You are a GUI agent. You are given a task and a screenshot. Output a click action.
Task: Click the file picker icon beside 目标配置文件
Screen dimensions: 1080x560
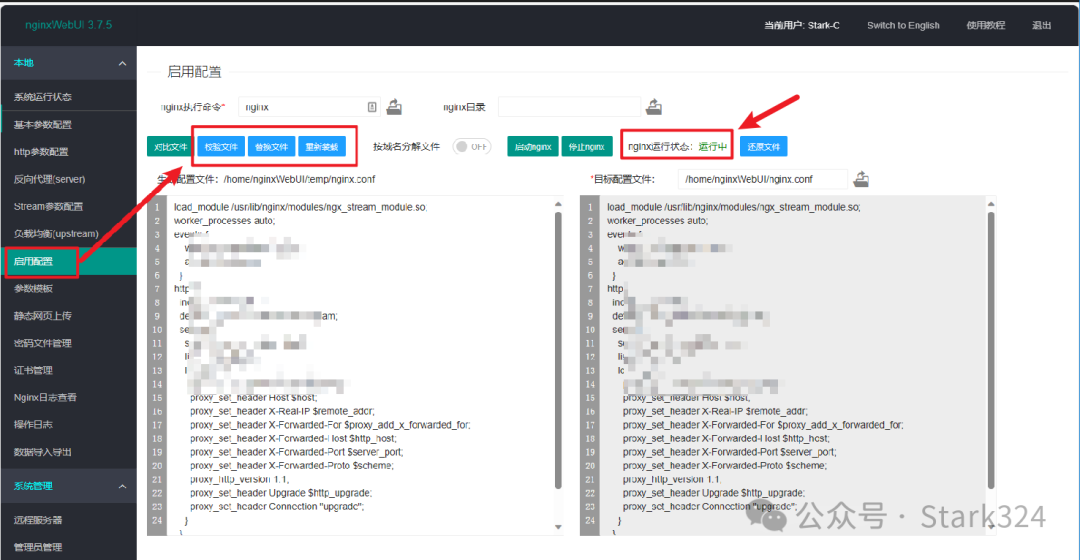pos(860,179)
